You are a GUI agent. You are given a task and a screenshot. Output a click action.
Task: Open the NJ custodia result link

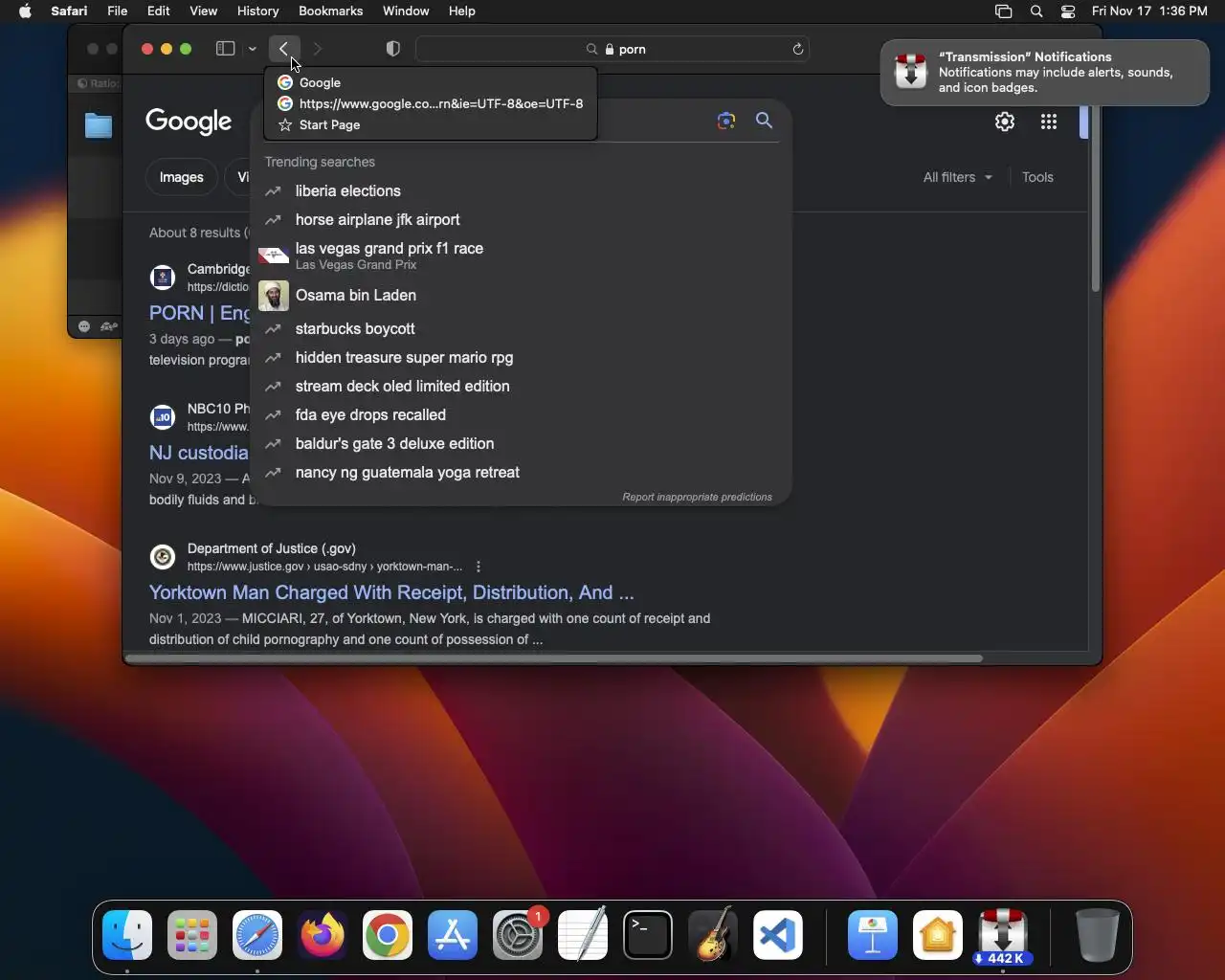(199, 453)
